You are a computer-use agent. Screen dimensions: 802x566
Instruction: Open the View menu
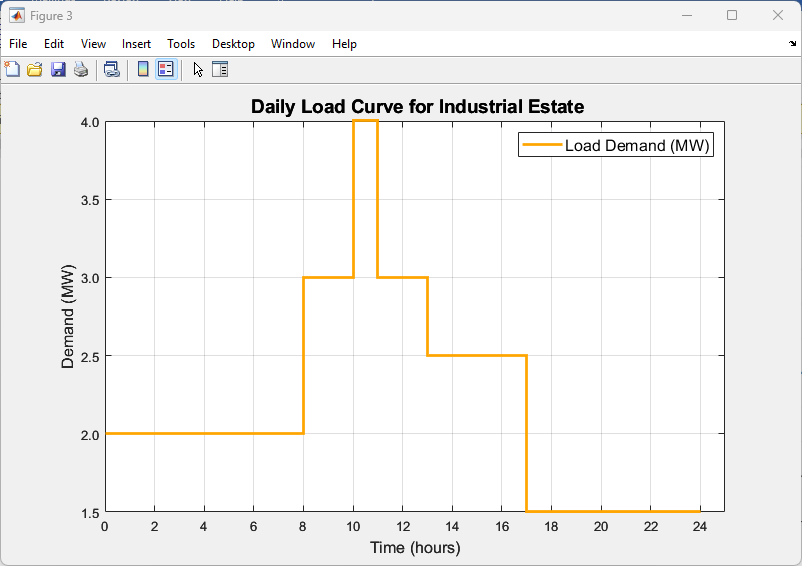(93, 44)
